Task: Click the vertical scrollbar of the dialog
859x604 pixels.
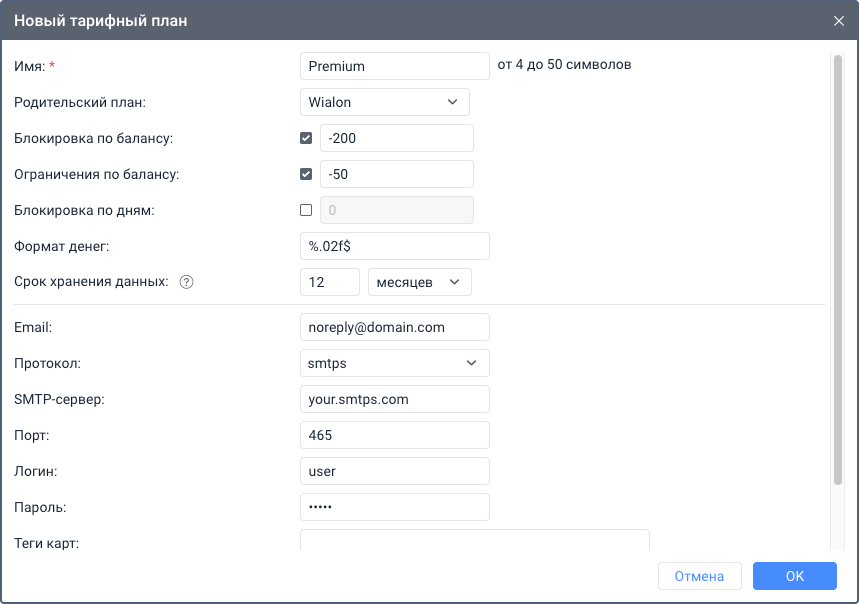Action: 838,270
